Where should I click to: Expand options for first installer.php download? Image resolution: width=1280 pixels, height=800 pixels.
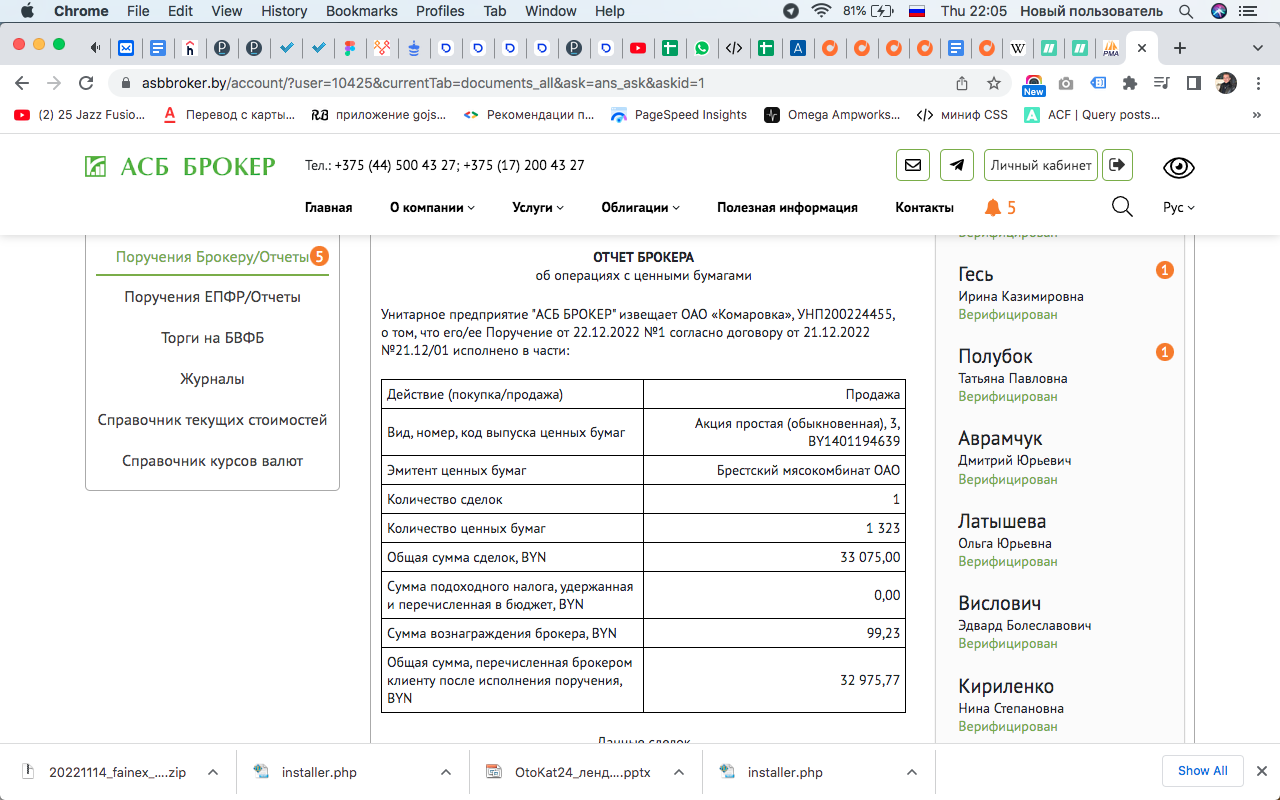(x=445, y=772)
